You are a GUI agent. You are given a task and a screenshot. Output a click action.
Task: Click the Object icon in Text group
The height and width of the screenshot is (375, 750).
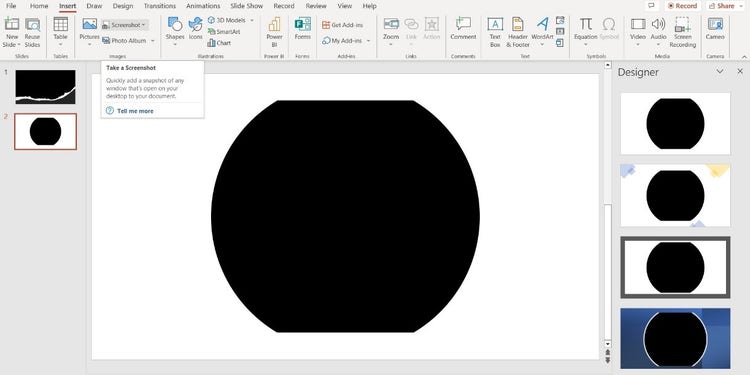pyautogui.click(x=560, y=43)
